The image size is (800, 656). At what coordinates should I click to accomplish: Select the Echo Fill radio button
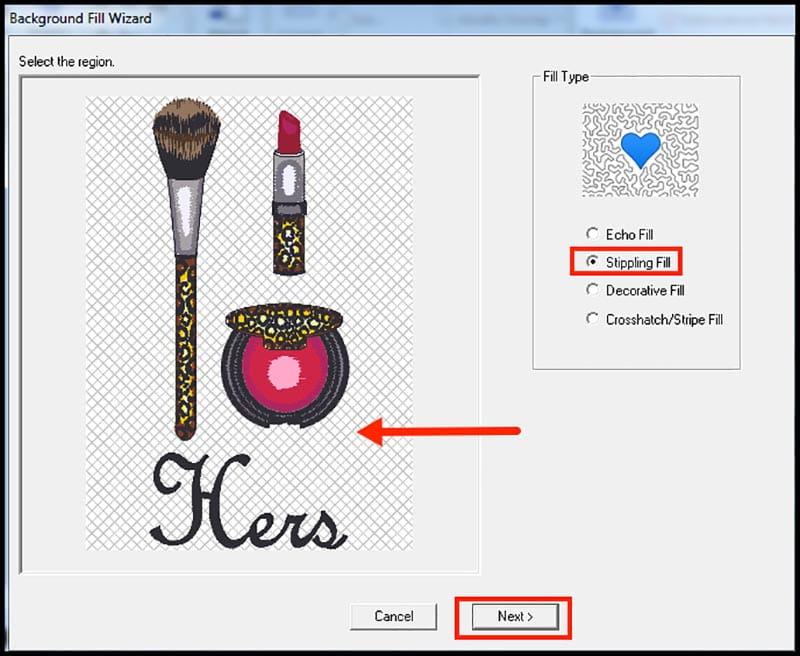pos(593,234)
